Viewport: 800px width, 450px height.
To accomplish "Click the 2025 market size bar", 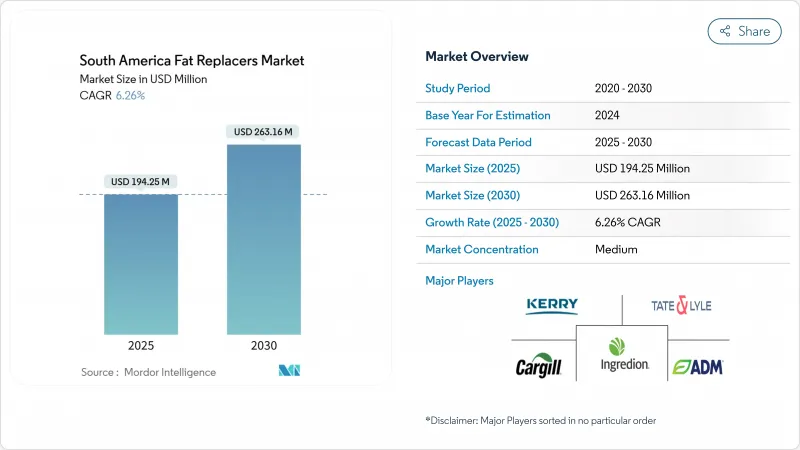I will click(142, 264).
